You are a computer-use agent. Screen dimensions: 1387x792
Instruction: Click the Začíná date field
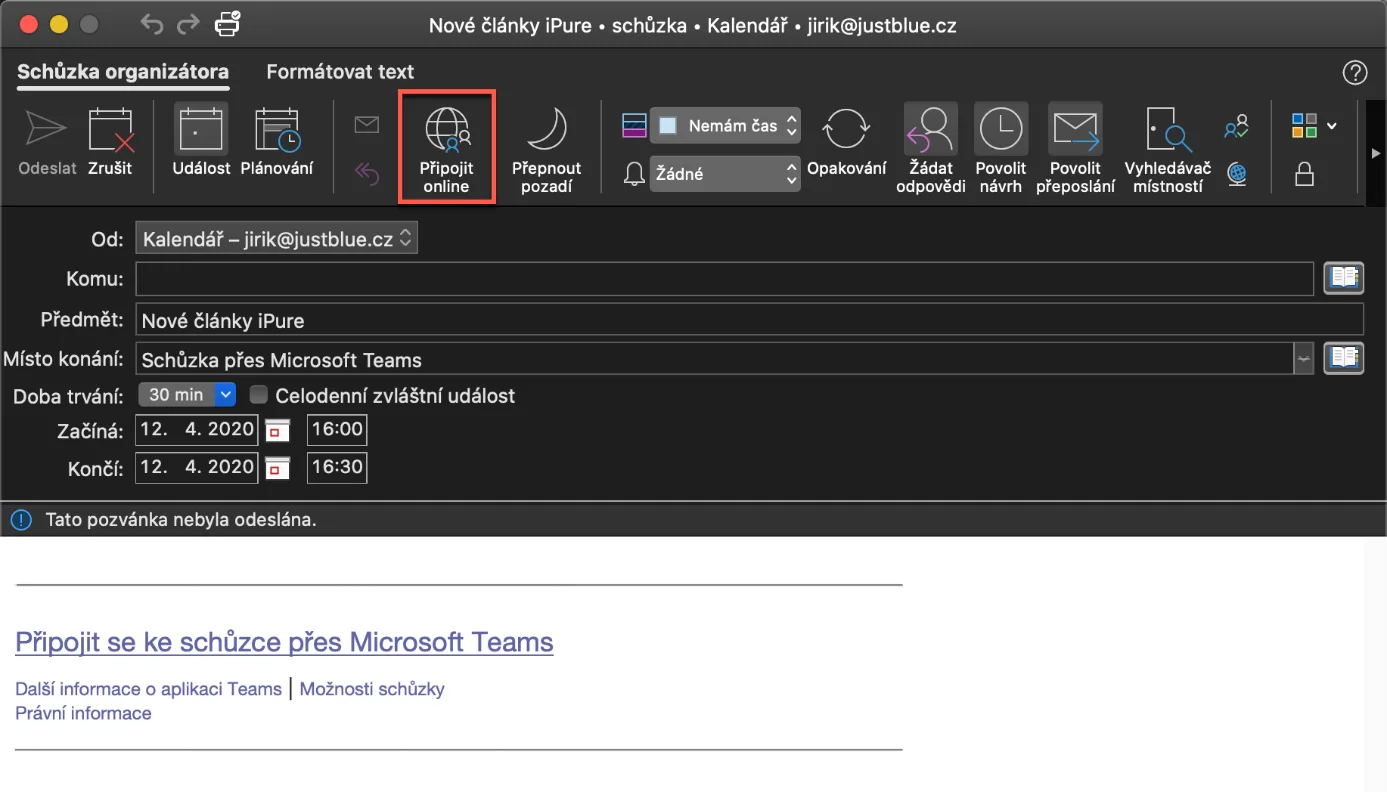coord(196,431)
